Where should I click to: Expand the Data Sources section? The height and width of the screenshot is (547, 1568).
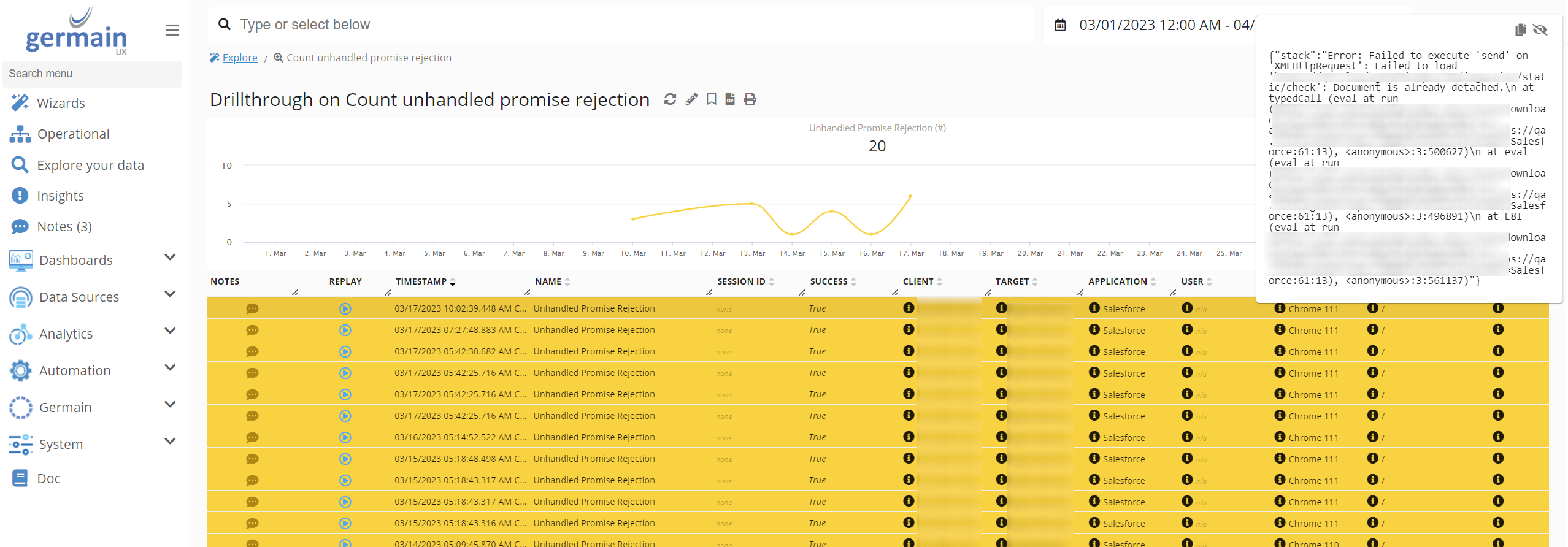(x=170, y=294)
